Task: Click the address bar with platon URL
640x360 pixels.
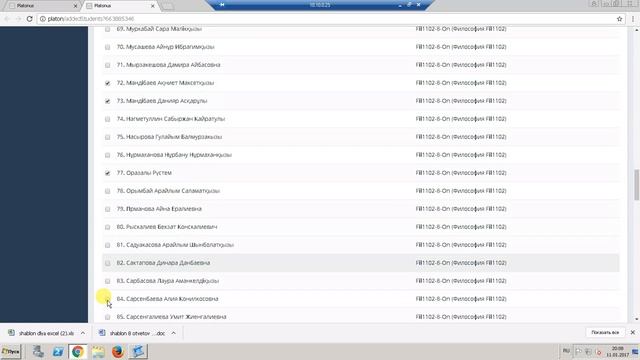Action: (327, 19)
